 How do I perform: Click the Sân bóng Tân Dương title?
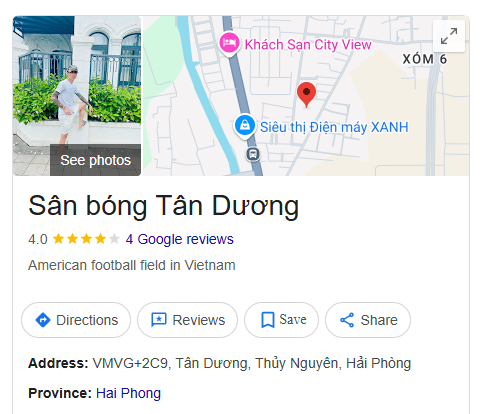[164, 206]
